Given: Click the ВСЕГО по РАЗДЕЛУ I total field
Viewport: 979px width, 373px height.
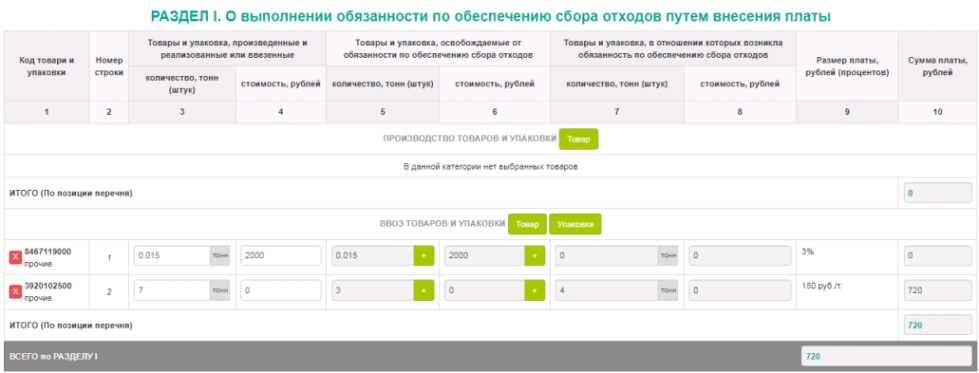Looking at the screenshot, I should [887, 356].
